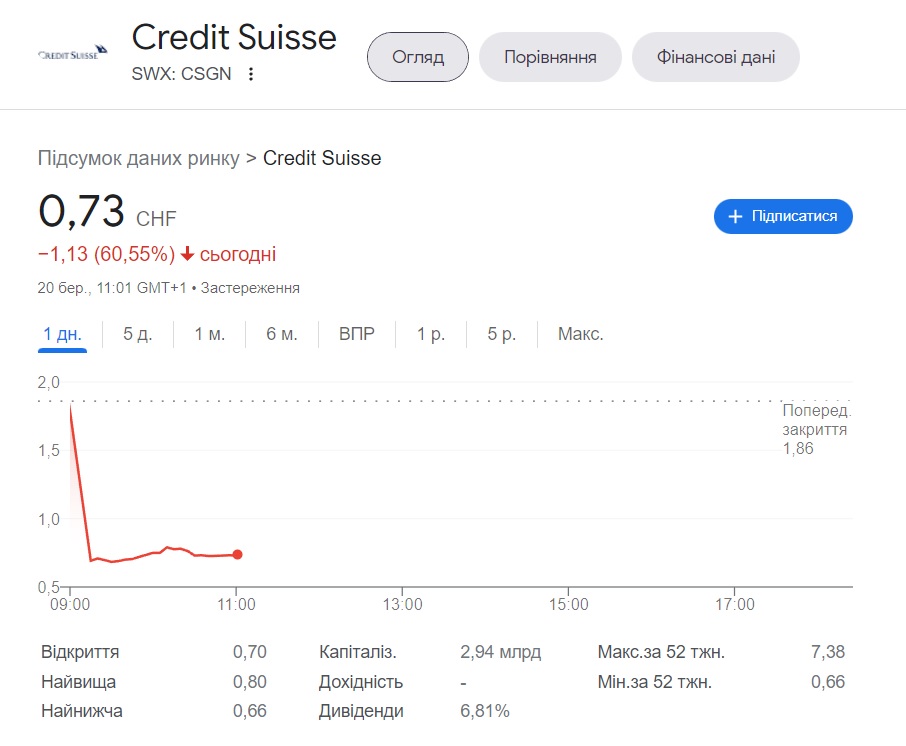
Task: Click the Капіталіз. value 2,94 млрд
Action: coord(500,652)
